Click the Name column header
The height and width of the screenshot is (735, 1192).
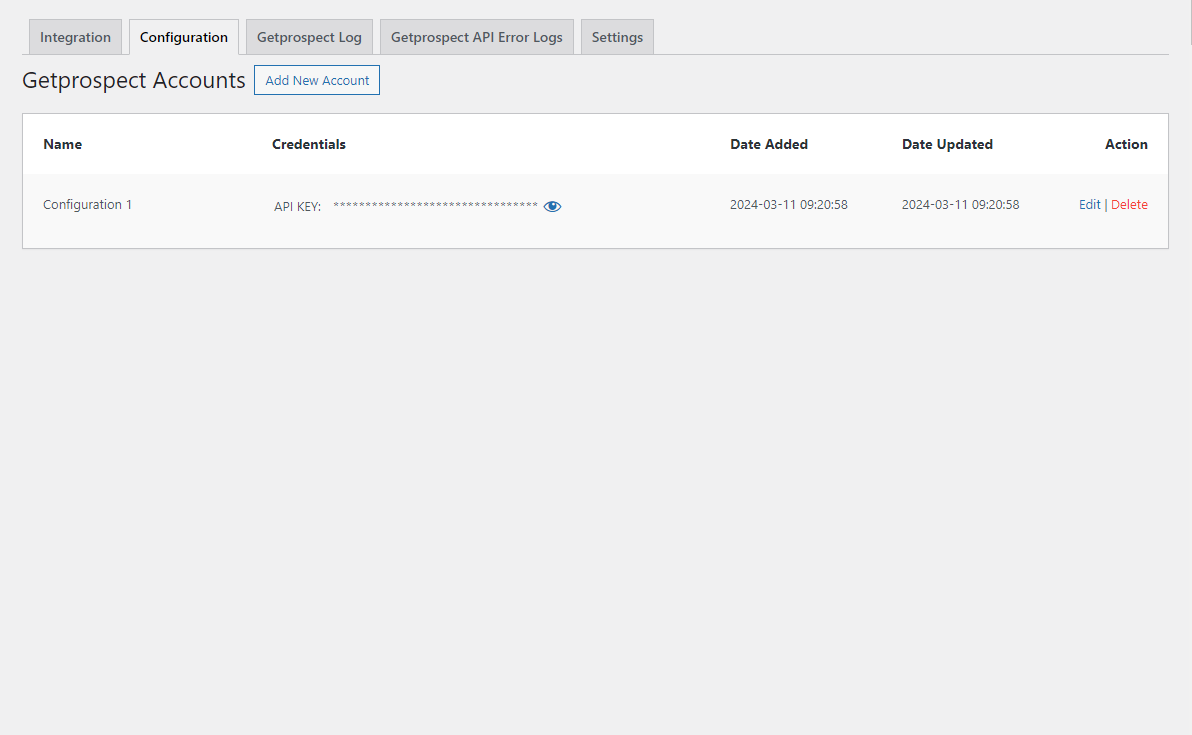tap(62, 144)
